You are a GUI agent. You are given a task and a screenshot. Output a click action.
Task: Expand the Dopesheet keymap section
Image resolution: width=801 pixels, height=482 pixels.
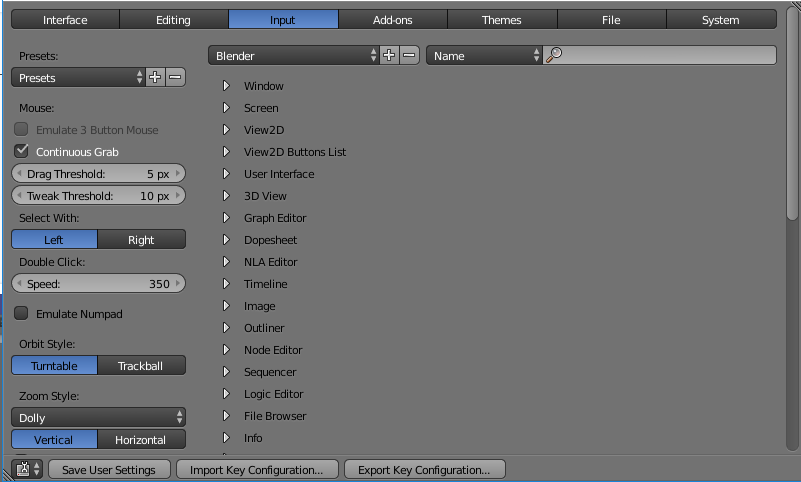click(x=226, y=239)
